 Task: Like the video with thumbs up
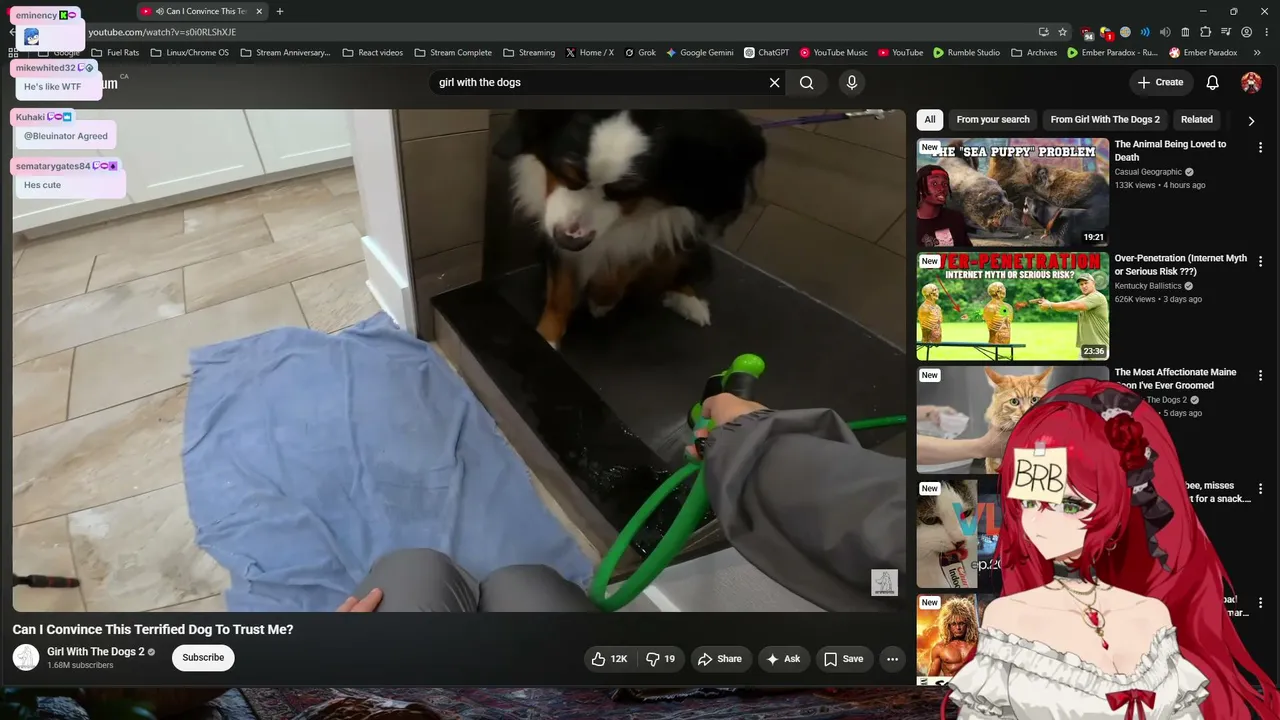click(x=609, y=659)
